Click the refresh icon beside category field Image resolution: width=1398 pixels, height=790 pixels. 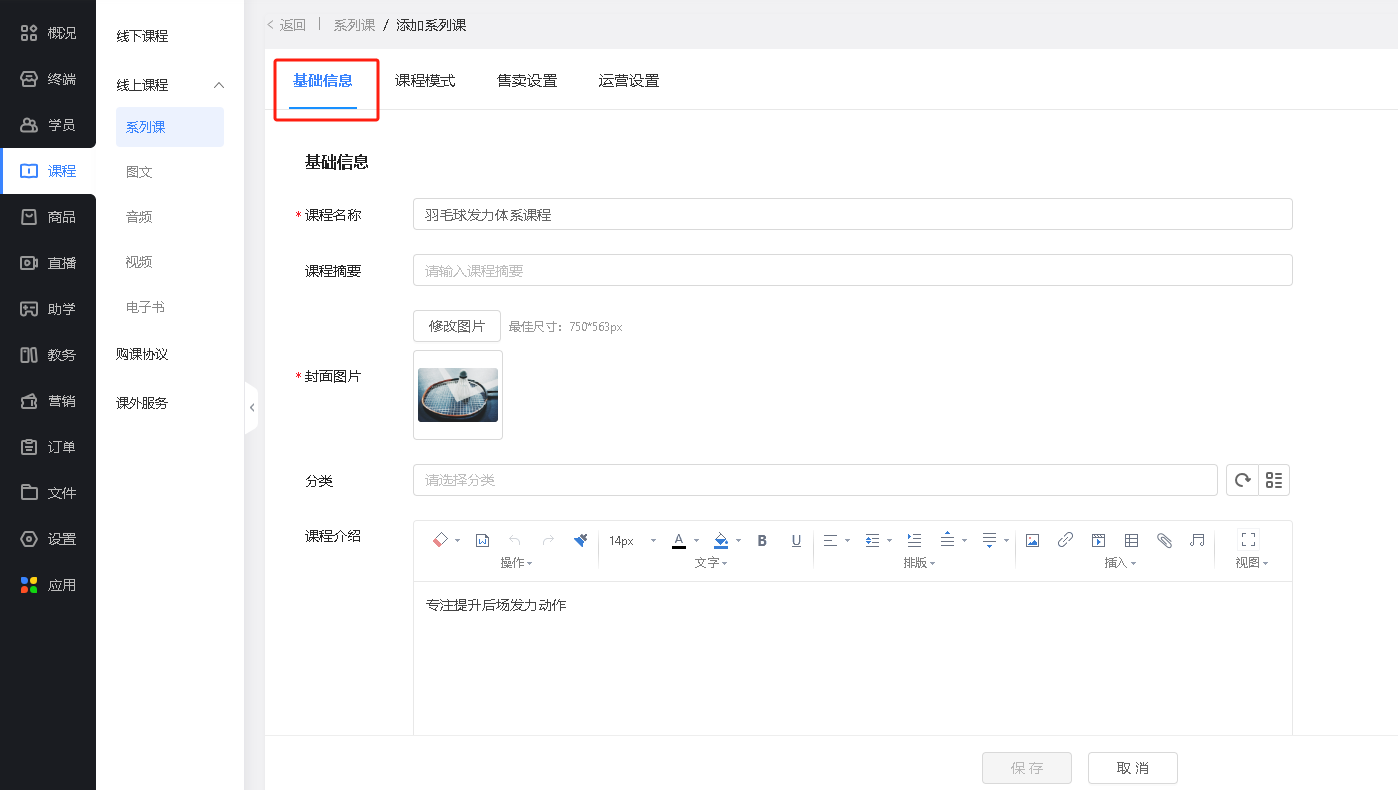(x=1242, y=480)
